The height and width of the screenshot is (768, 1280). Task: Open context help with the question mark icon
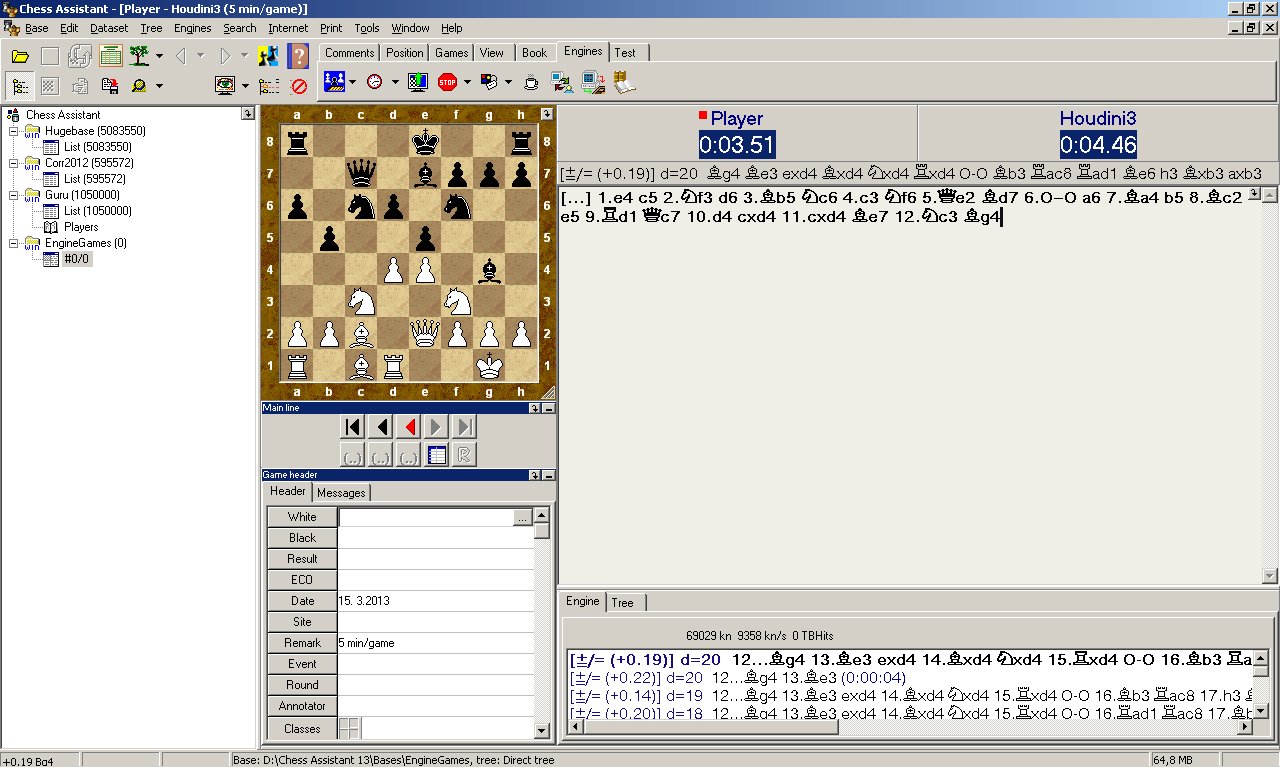point(297,56)
